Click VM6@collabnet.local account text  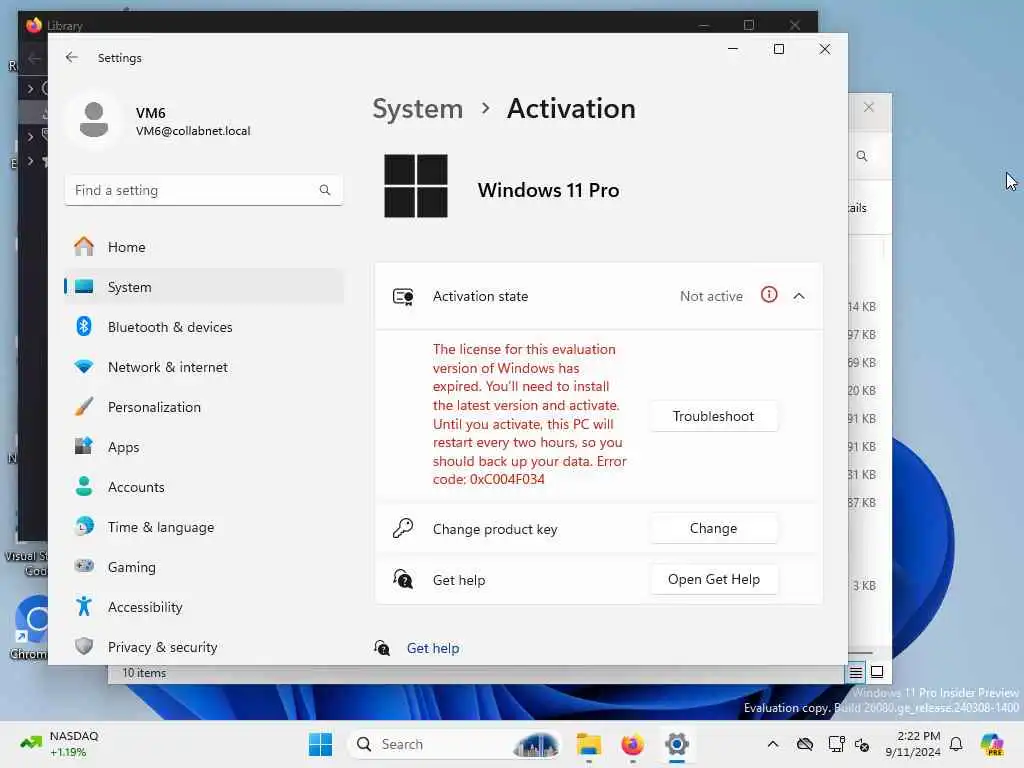pos(193,131)
